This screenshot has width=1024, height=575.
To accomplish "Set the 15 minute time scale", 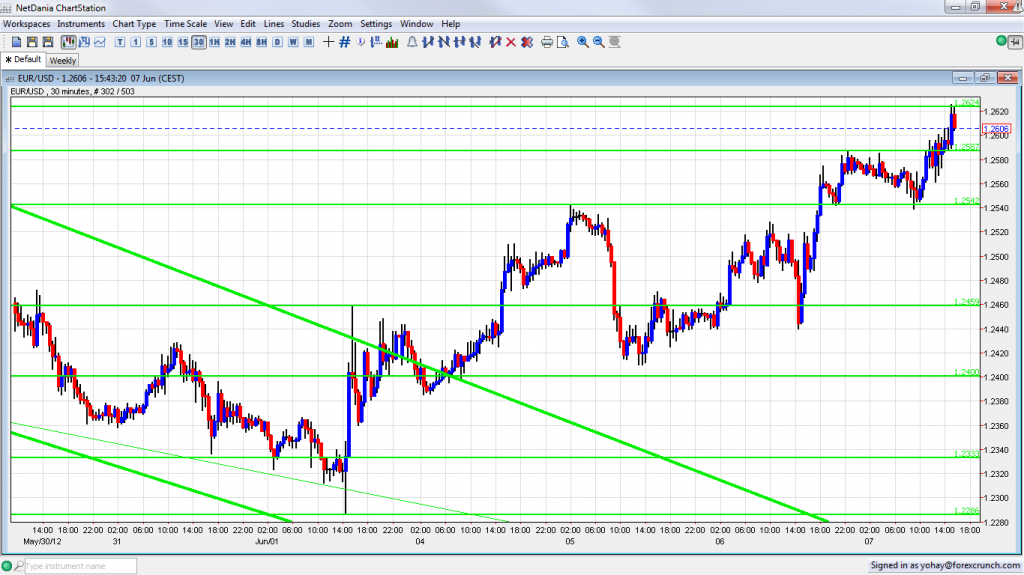I will [183, 42].
